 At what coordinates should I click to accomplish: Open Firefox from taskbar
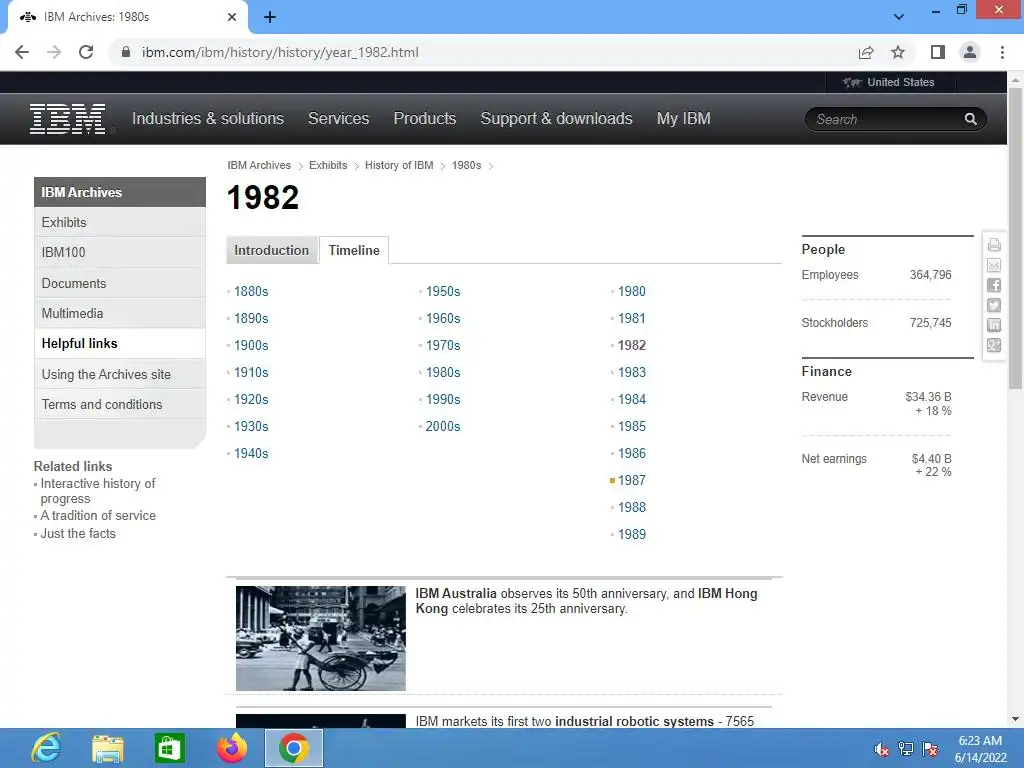232,748
